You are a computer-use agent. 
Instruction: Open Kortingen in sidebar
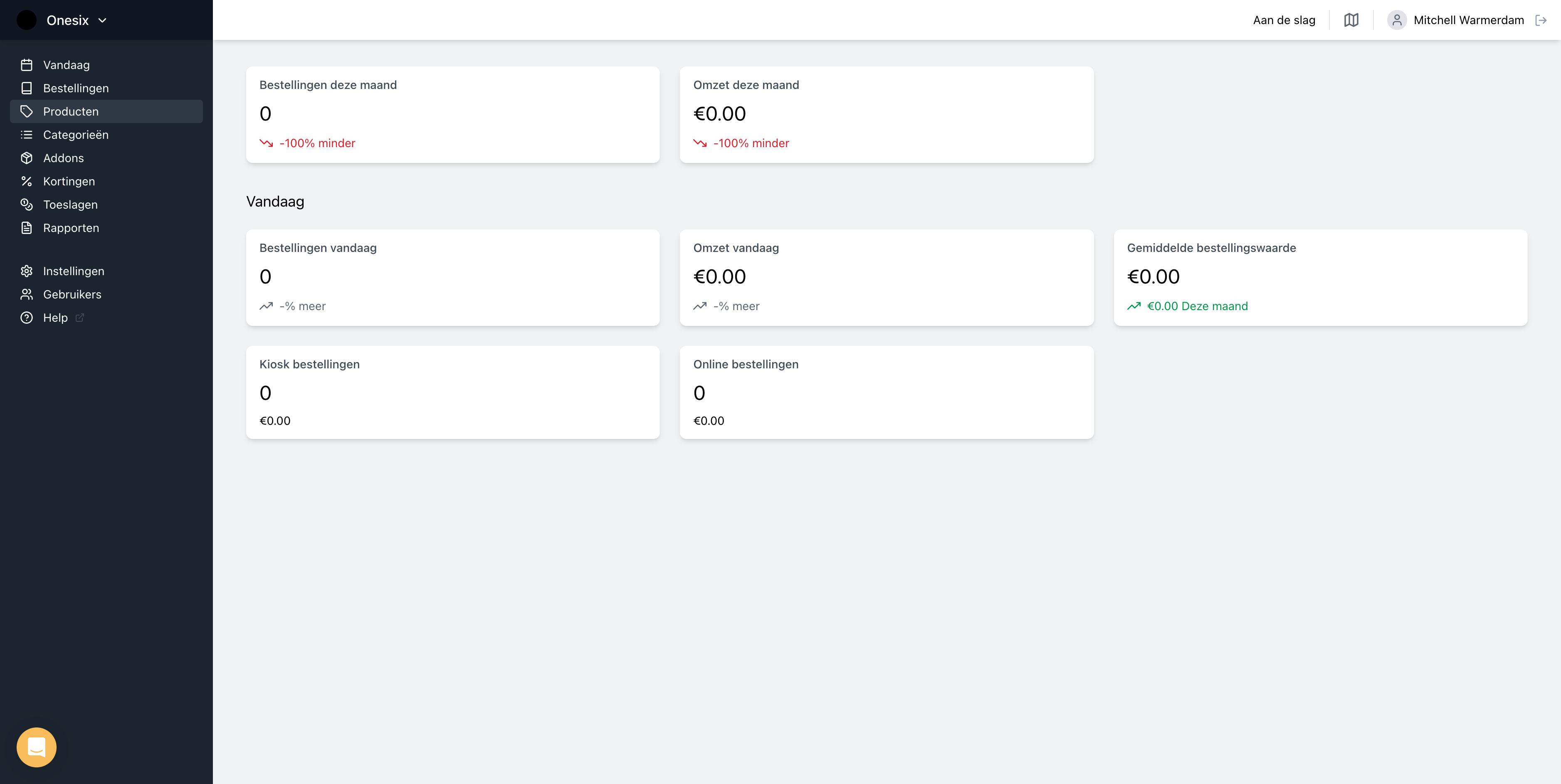(x=106, y=182)
